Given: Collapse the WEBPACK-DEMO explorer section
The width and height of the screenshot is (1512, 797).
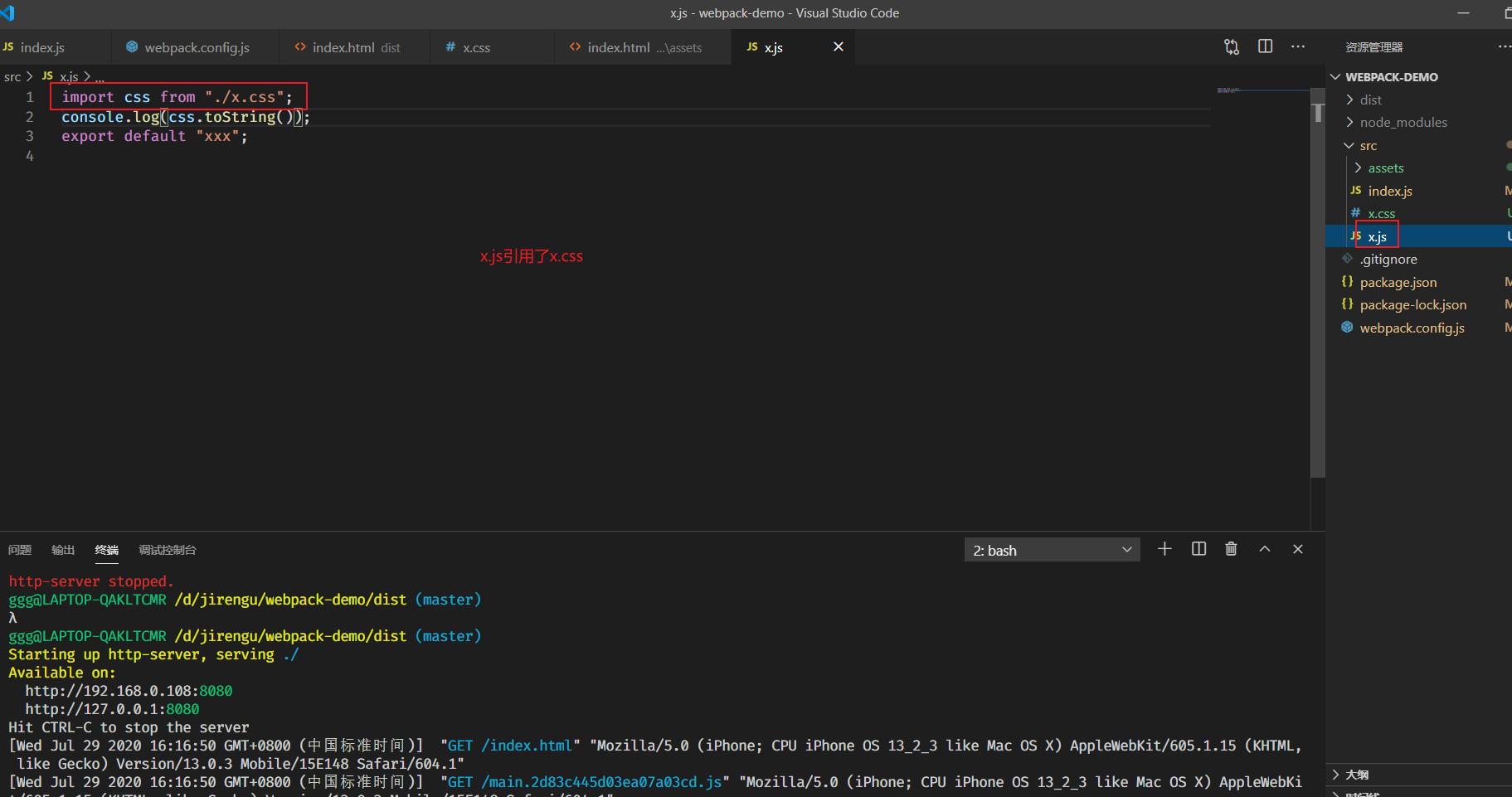Looking at the screenshot, I should (x=1391, y=77).
